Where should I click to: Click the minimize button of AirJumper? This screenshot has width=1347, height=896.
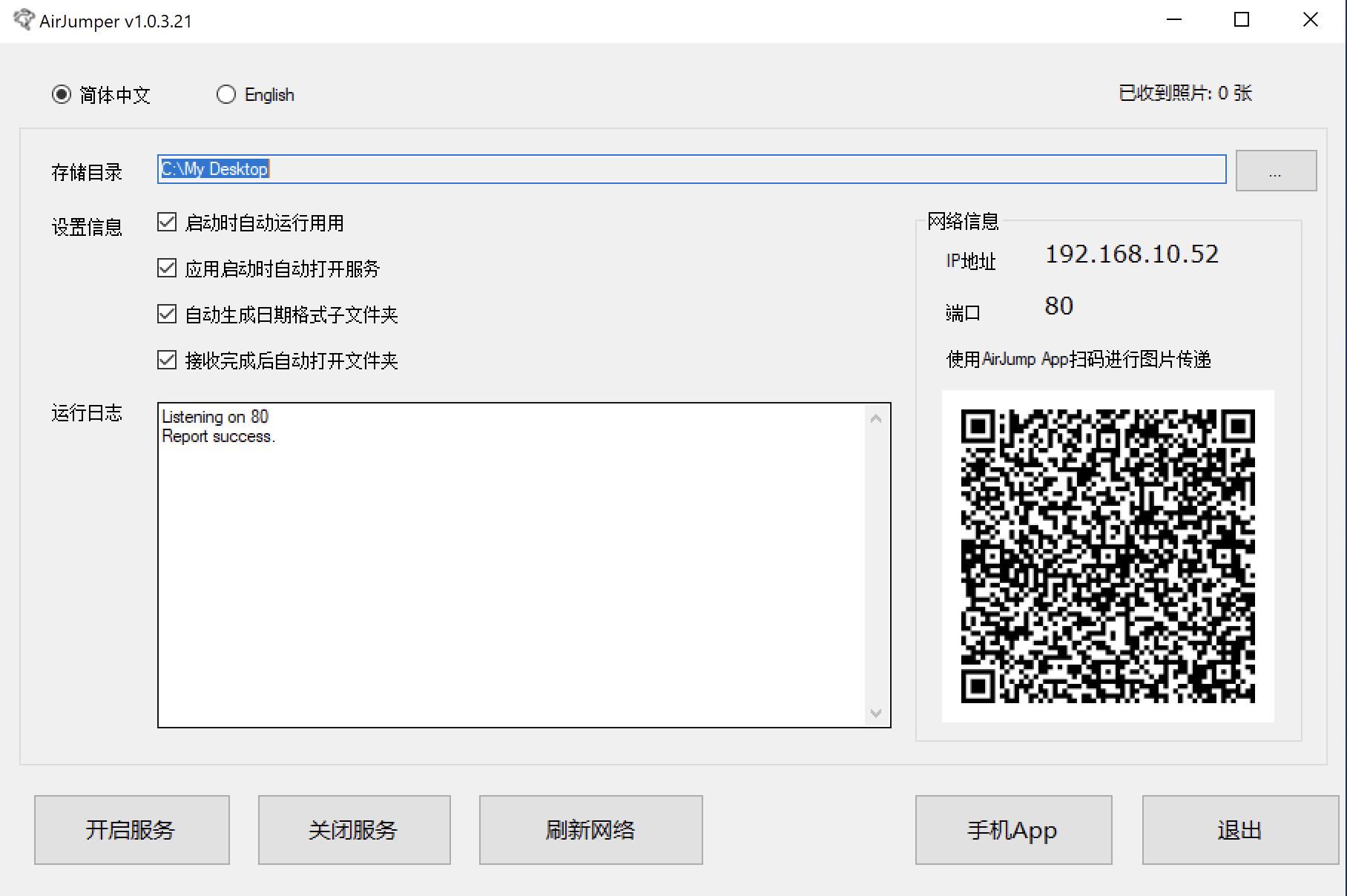click(x=1174, y=20)
